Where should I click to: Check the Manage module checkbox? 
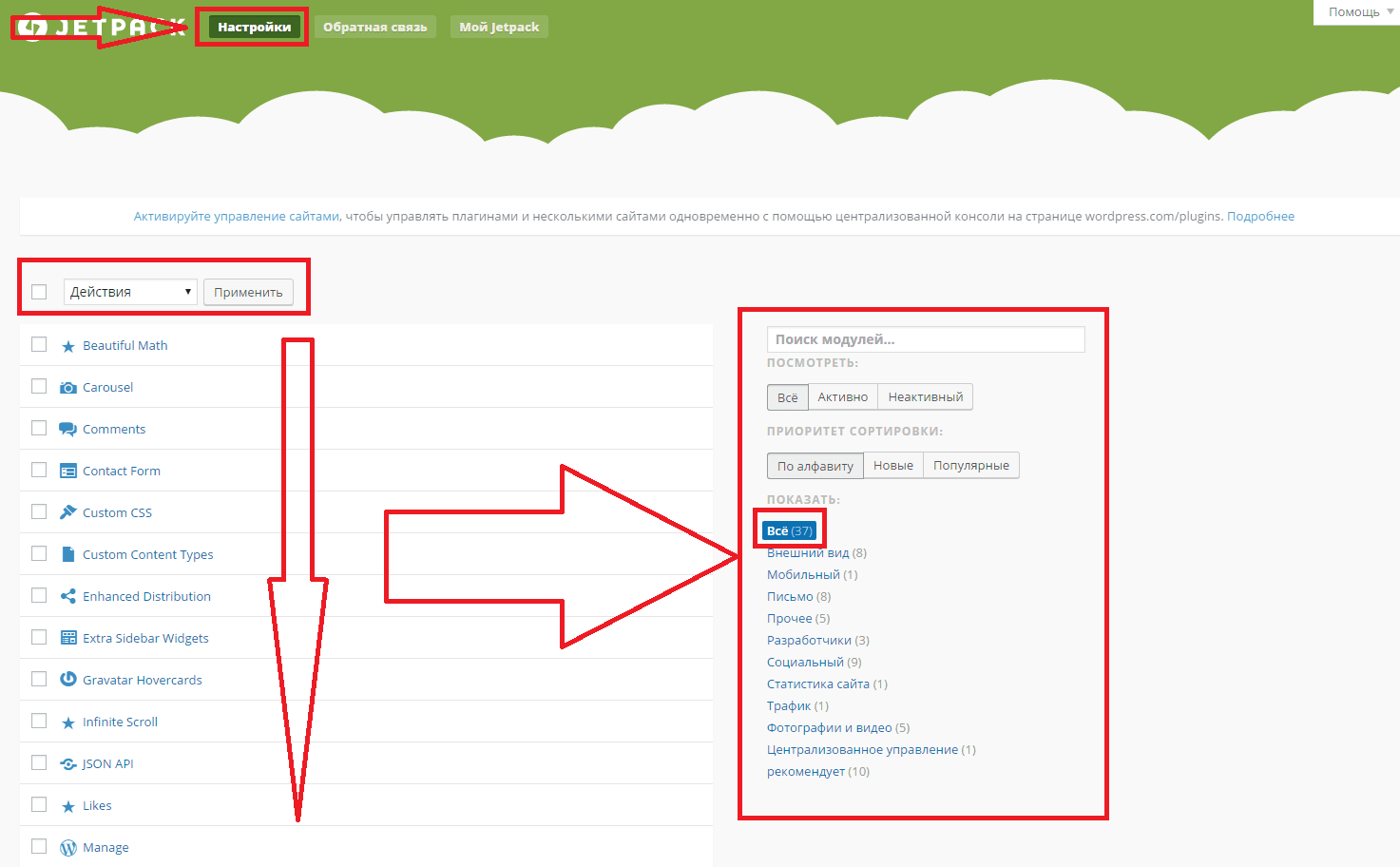click(x=39, y=846)
